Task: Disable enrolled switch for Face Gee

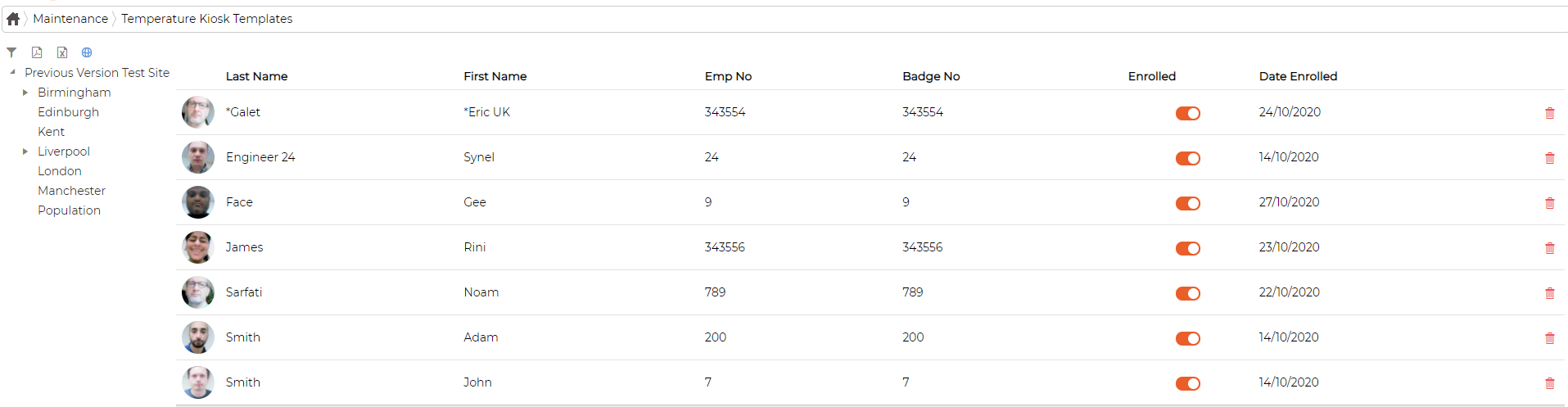Action: coord(1188,203)
